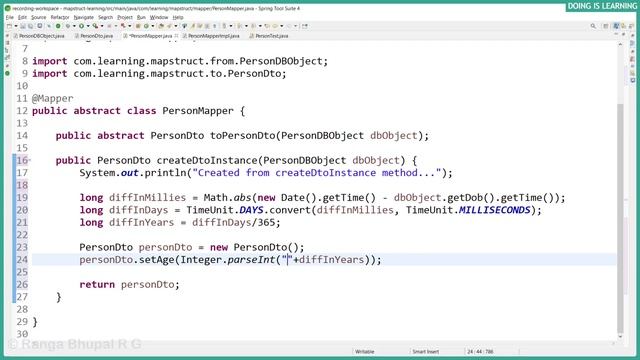The width and height of the screenshot is (640, 360).
Task: Click 'return personDto;' on line 26
Action: pyautogui.click(x=129, y=284)
